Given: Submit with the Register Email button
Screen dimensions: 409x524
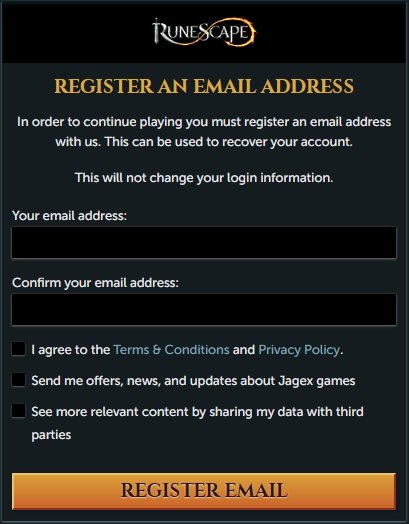Looking at the screenshot, I should (x=204, y=491).
